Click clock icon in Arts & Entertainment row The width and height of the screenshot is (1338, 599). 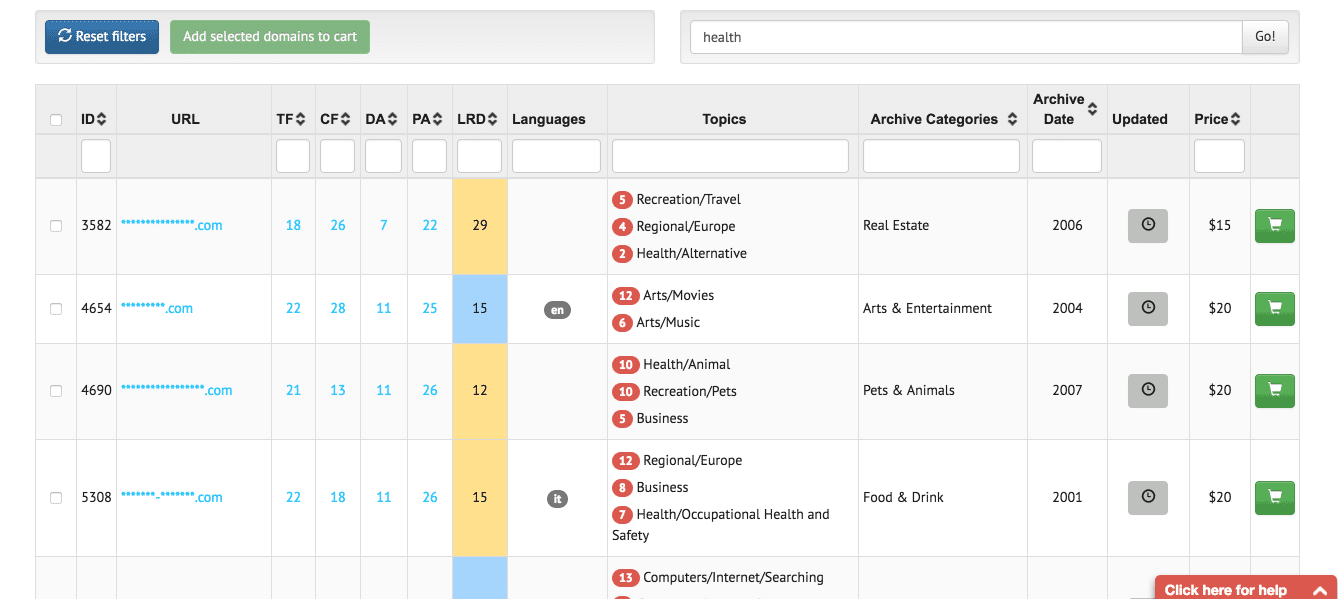click(x=1148, y=309)
